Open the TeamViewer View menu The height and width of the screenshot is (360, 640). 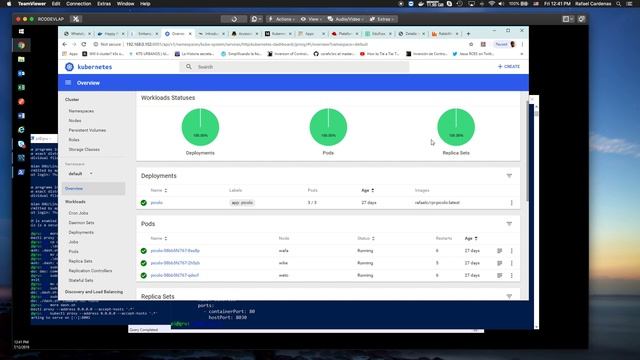tap(311, 19)
